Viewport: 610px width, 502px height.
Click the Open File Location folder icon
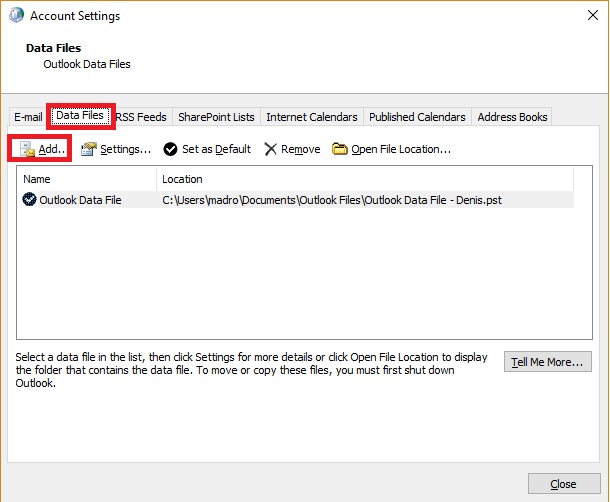click(340, 149)
